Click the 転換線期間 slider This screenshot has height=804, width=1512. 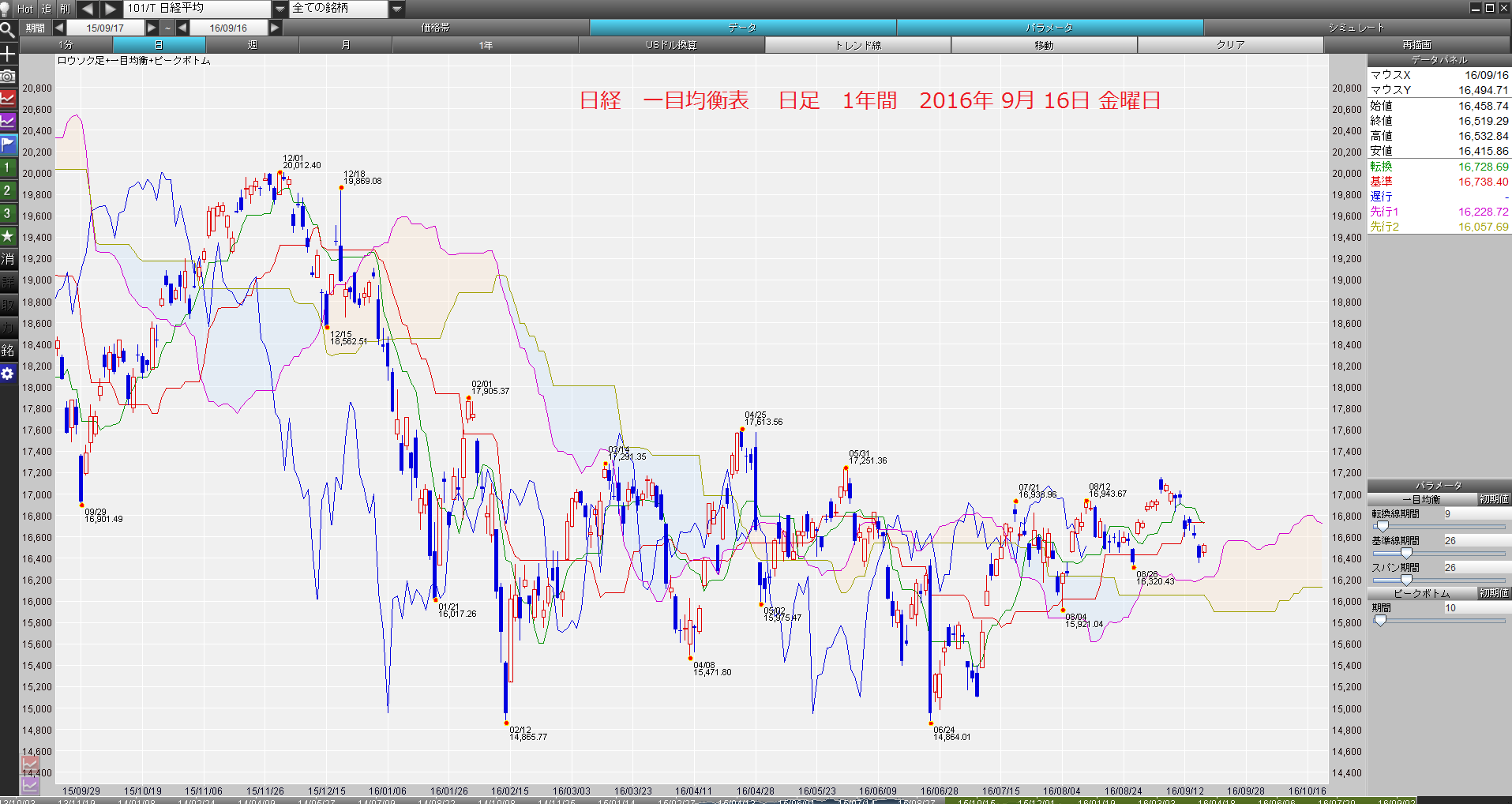pos(1439,527)
